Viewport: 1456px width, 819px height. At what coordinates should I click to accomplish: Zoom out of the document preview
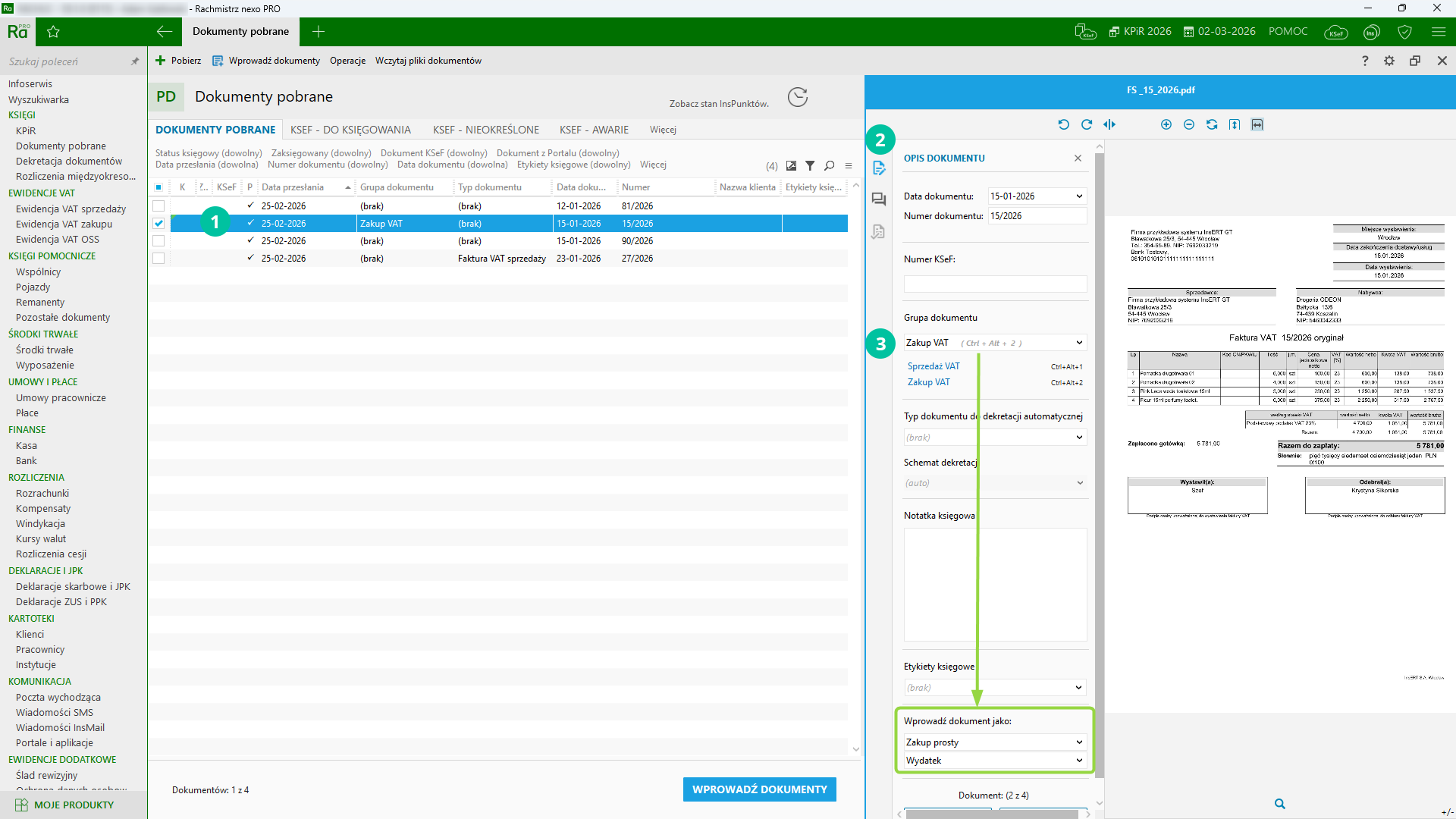[1189, 124]
